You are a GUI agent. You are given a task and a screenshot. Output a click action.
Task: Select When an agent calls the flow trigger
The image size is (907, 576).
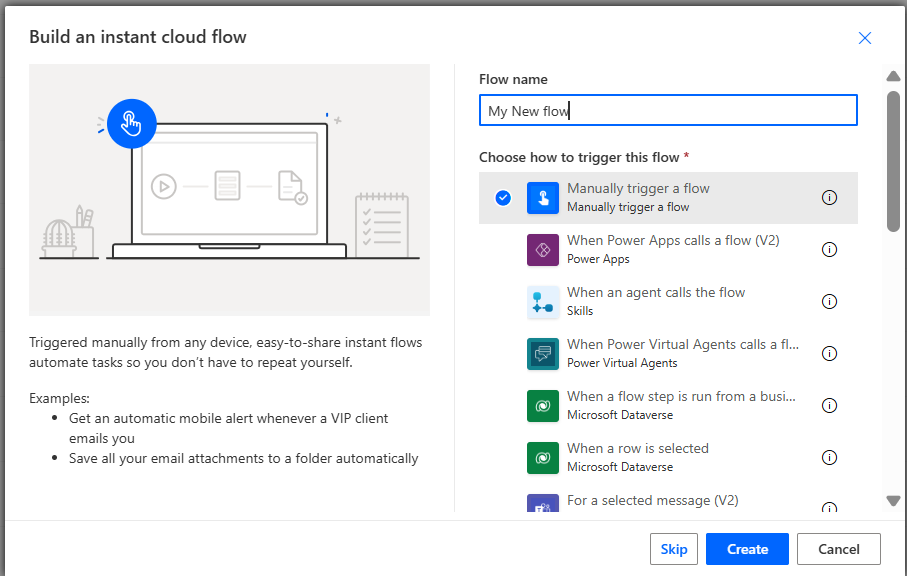[x=668, y=302]
